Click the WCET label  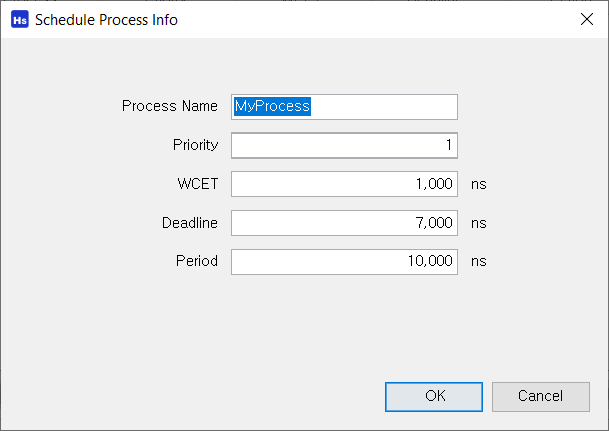(x=198, y=184)
